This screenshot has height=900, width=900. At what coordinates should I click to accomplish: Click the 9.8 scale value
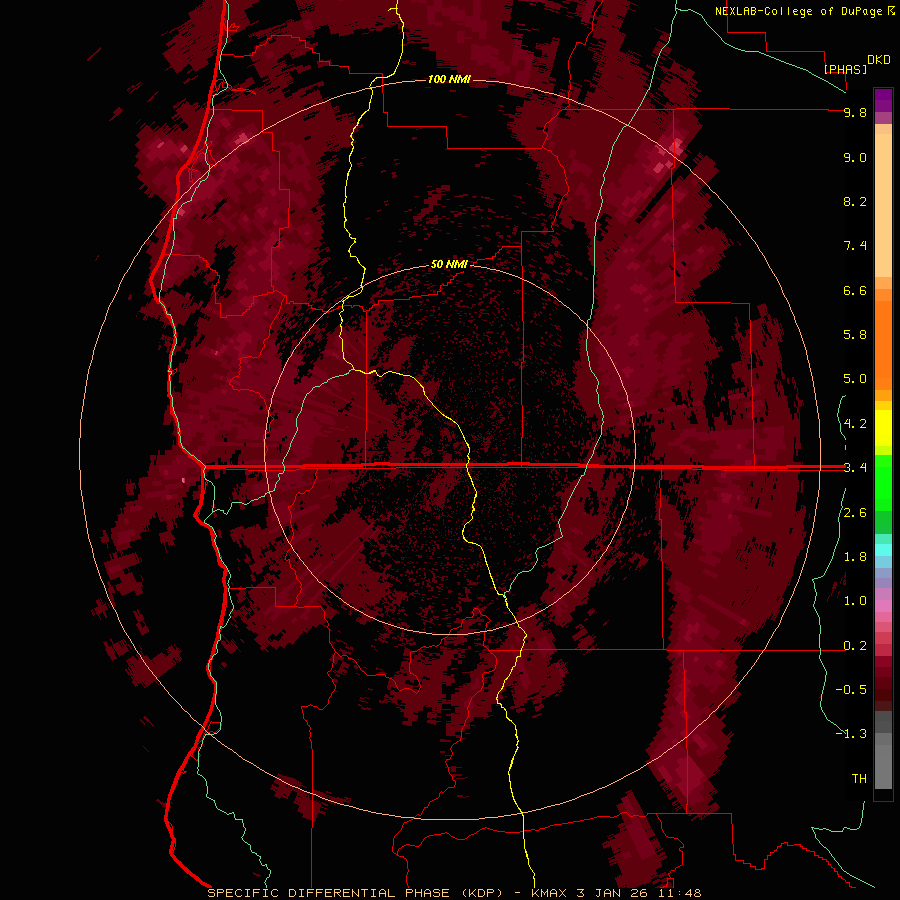(855, 112)
